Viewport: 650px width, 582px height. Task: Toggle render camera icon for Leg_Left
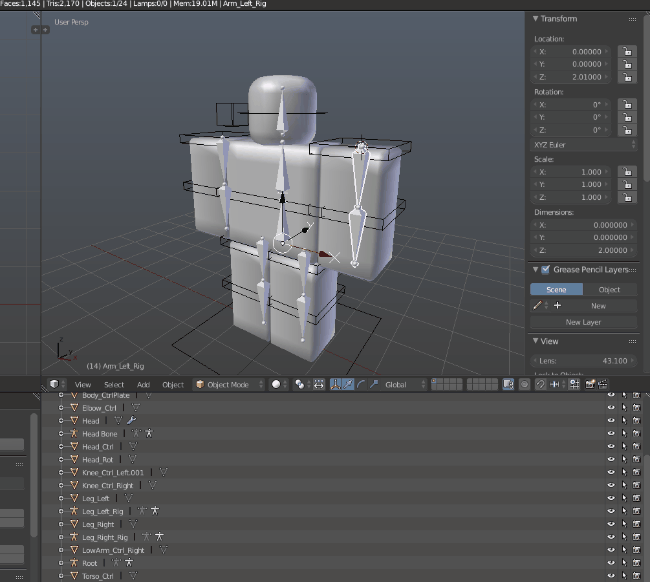(x=637, y=498)
